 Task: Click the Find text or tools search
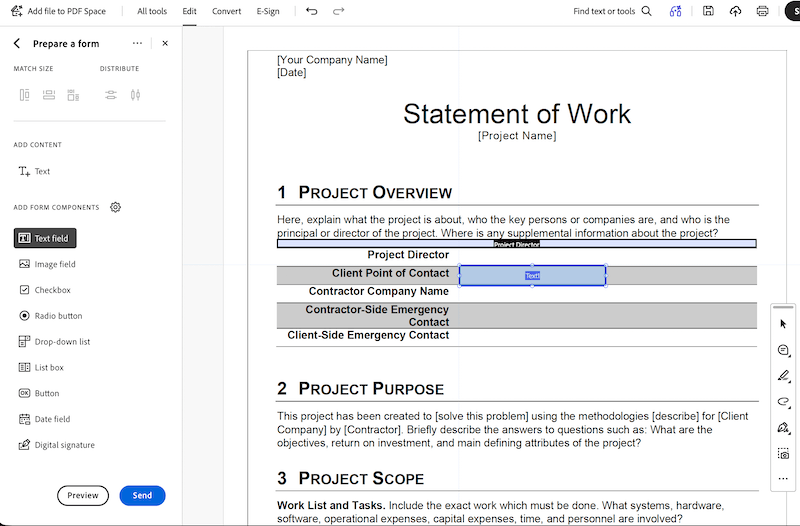coord(612,11)
